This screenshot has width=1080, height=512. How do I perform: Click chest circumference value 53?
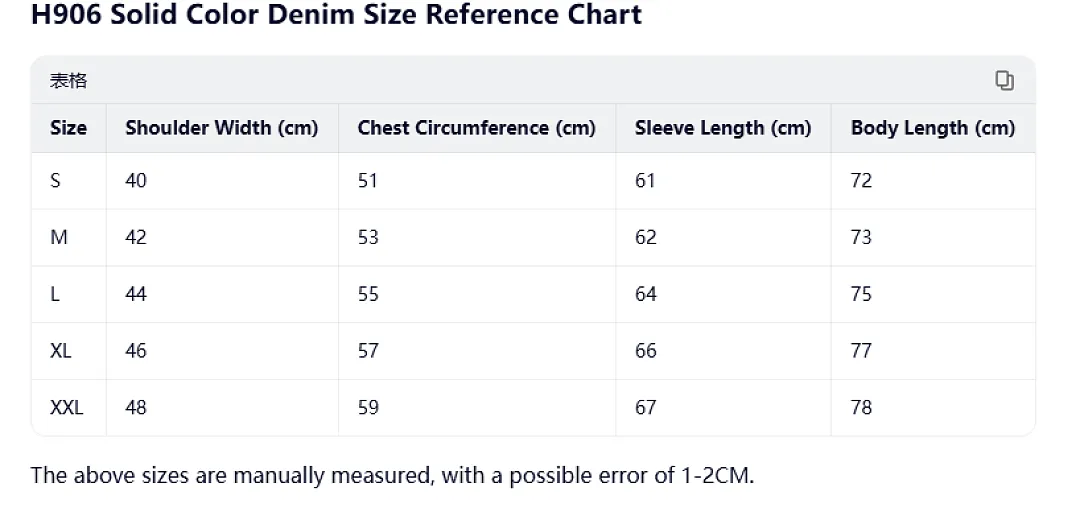(368, 237)
